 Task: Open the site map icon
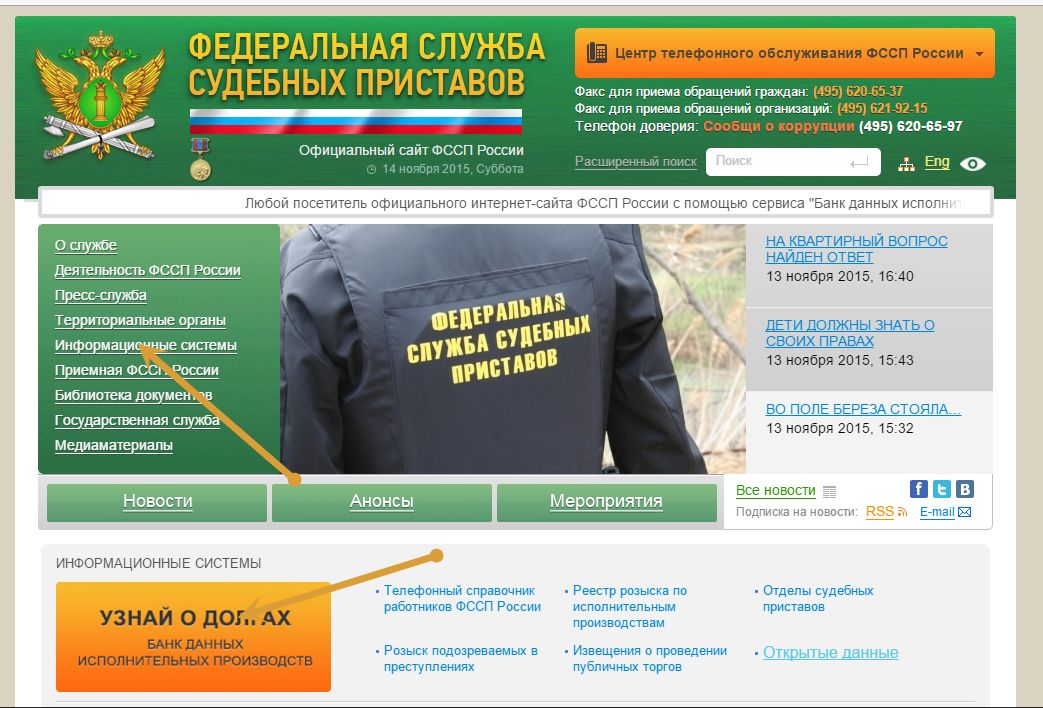pos(906,164)
